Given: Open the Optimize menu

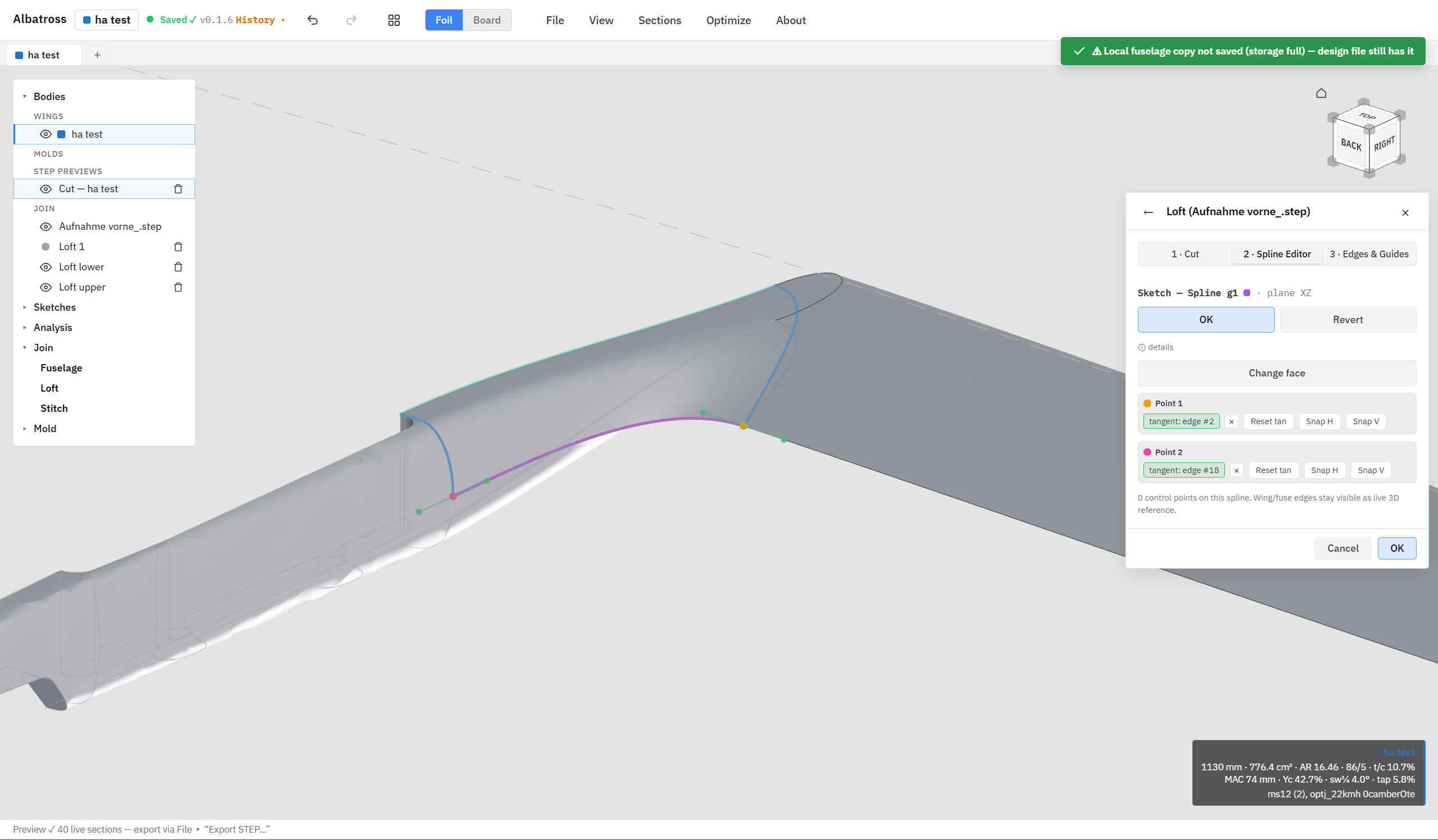Looking at the screenshot, I should [x=728, y=20].
